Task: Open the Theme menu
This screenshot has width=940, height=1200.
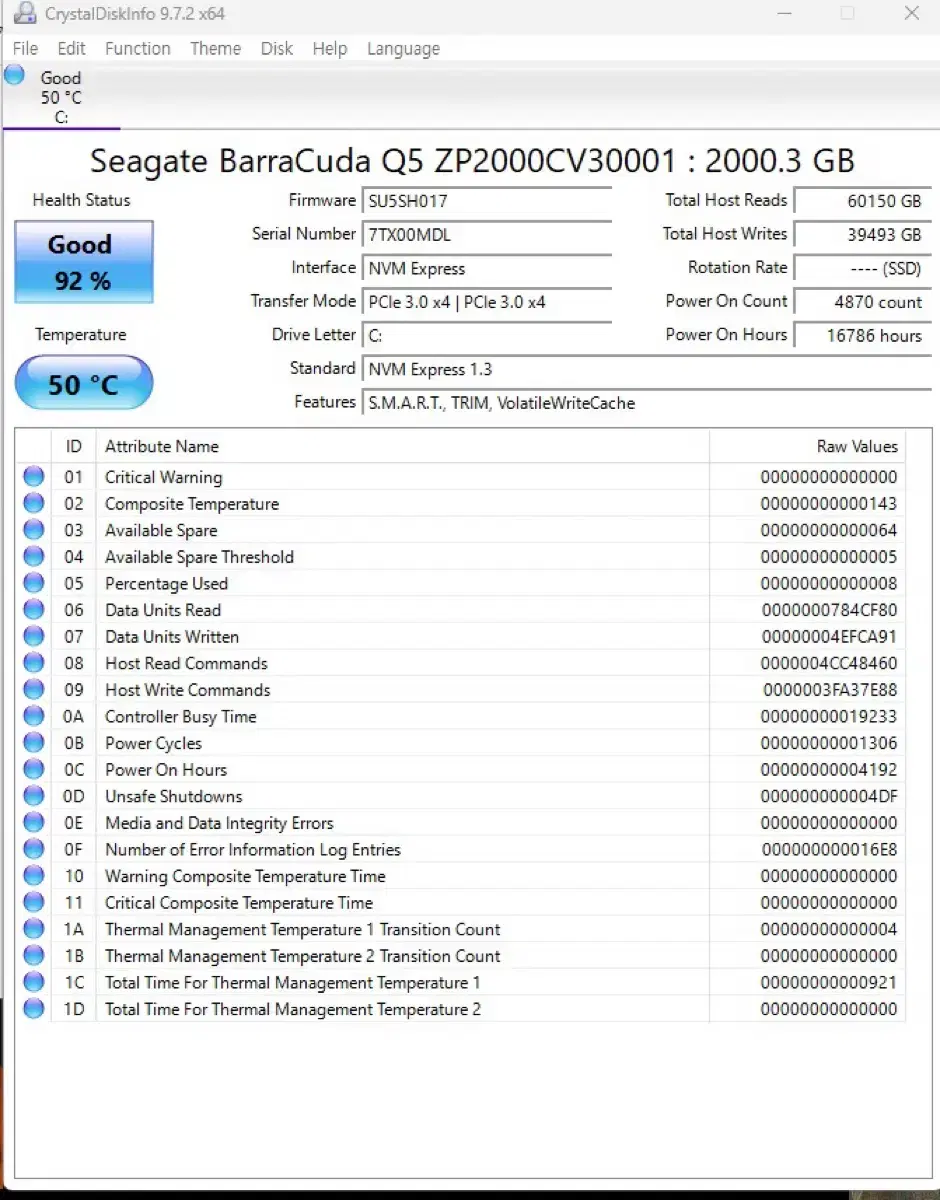Action: [x=215, y=48]
